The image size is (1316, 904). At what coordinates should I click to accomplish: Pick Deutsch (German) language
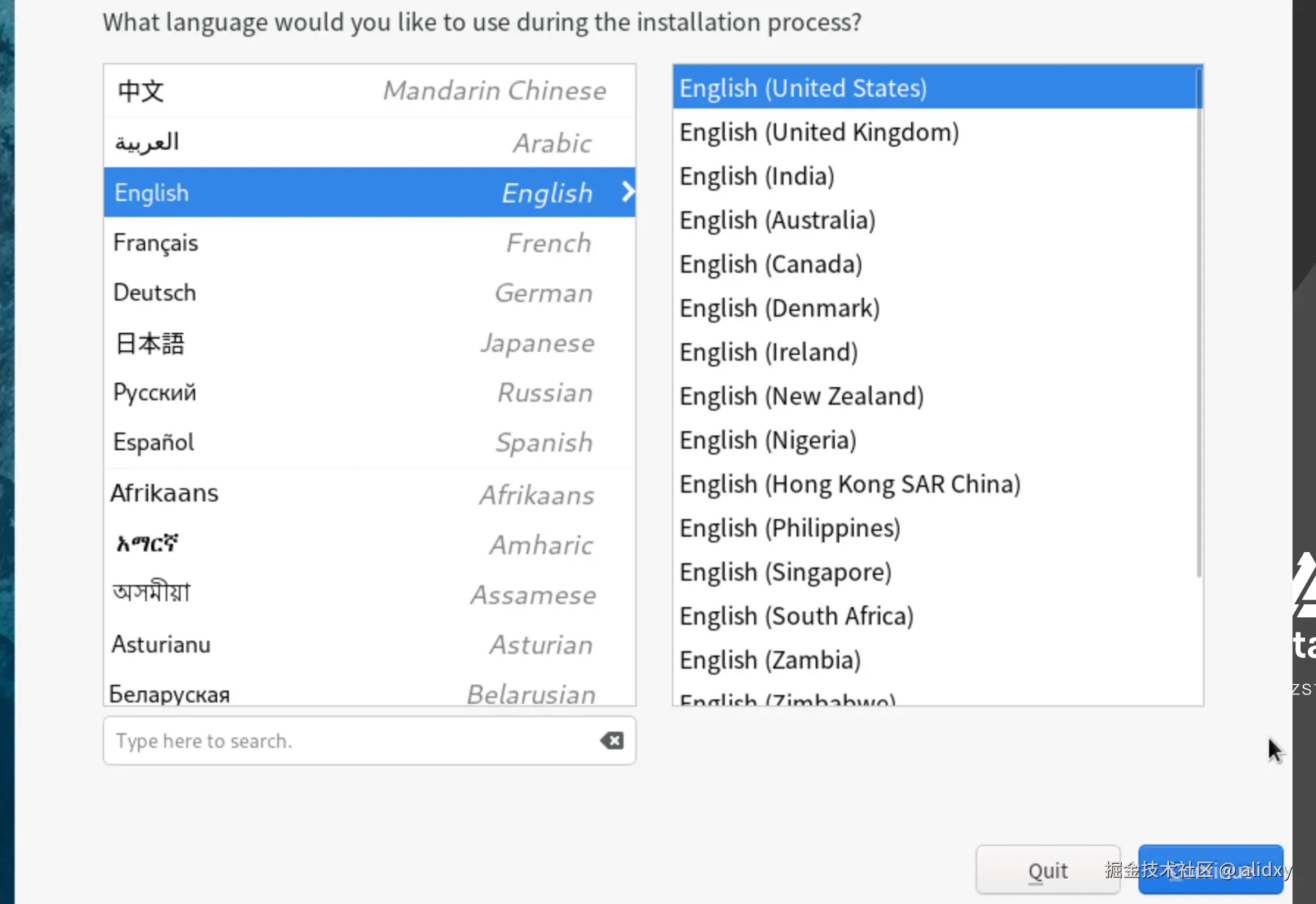tap(369, 293)
